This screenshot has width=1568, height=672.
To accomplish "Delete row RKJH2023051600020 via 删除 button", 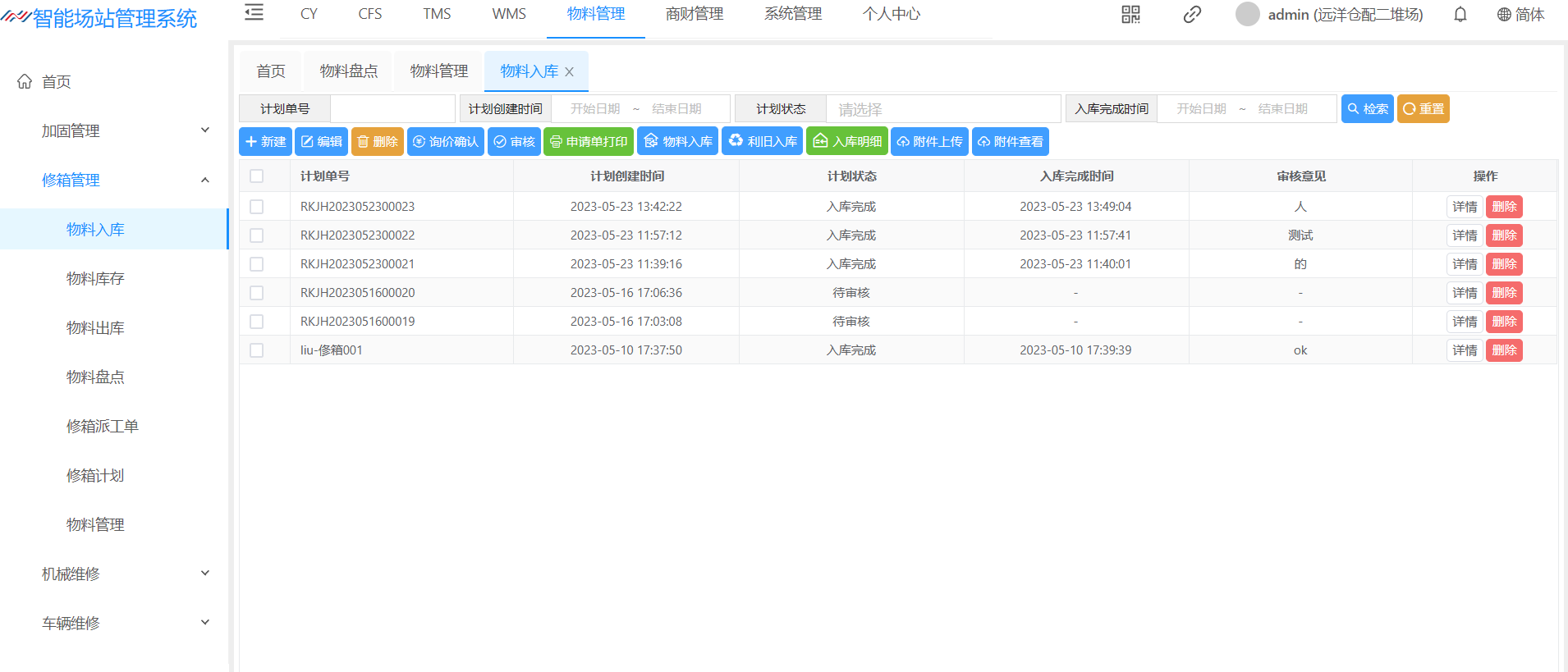I will pos(1504,293).
